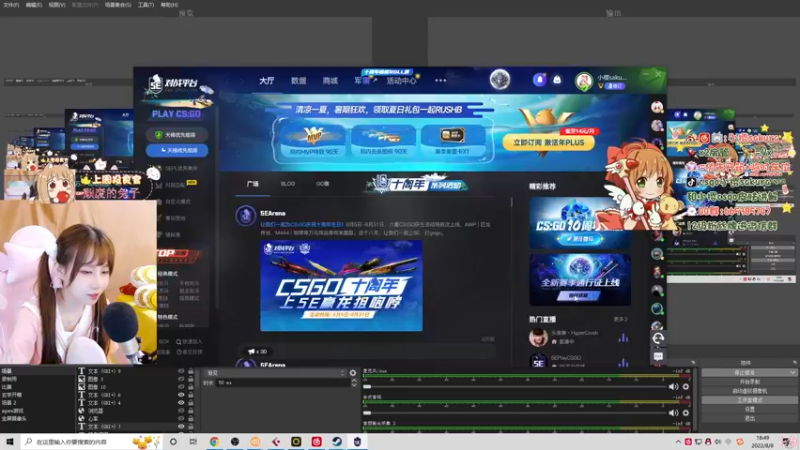
Task: Click the round moon emblem icon in 5E header
Action: click(x=499, y=80)
